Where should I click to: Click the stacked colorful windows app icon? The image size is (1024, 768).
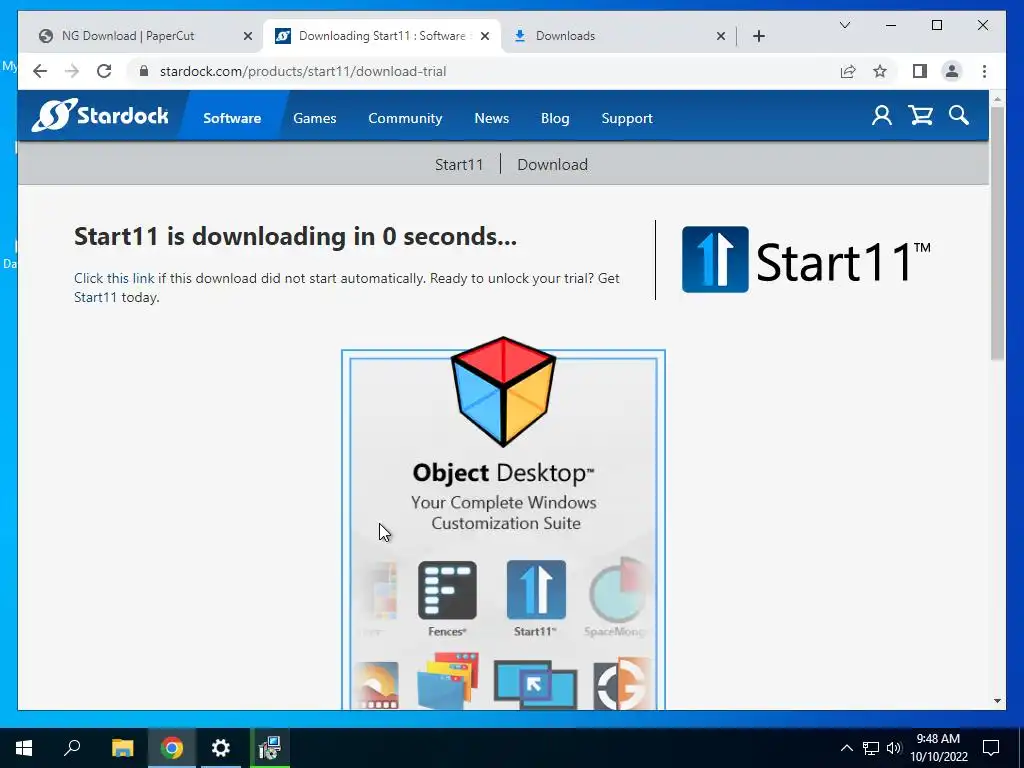[x=448, y=680]
